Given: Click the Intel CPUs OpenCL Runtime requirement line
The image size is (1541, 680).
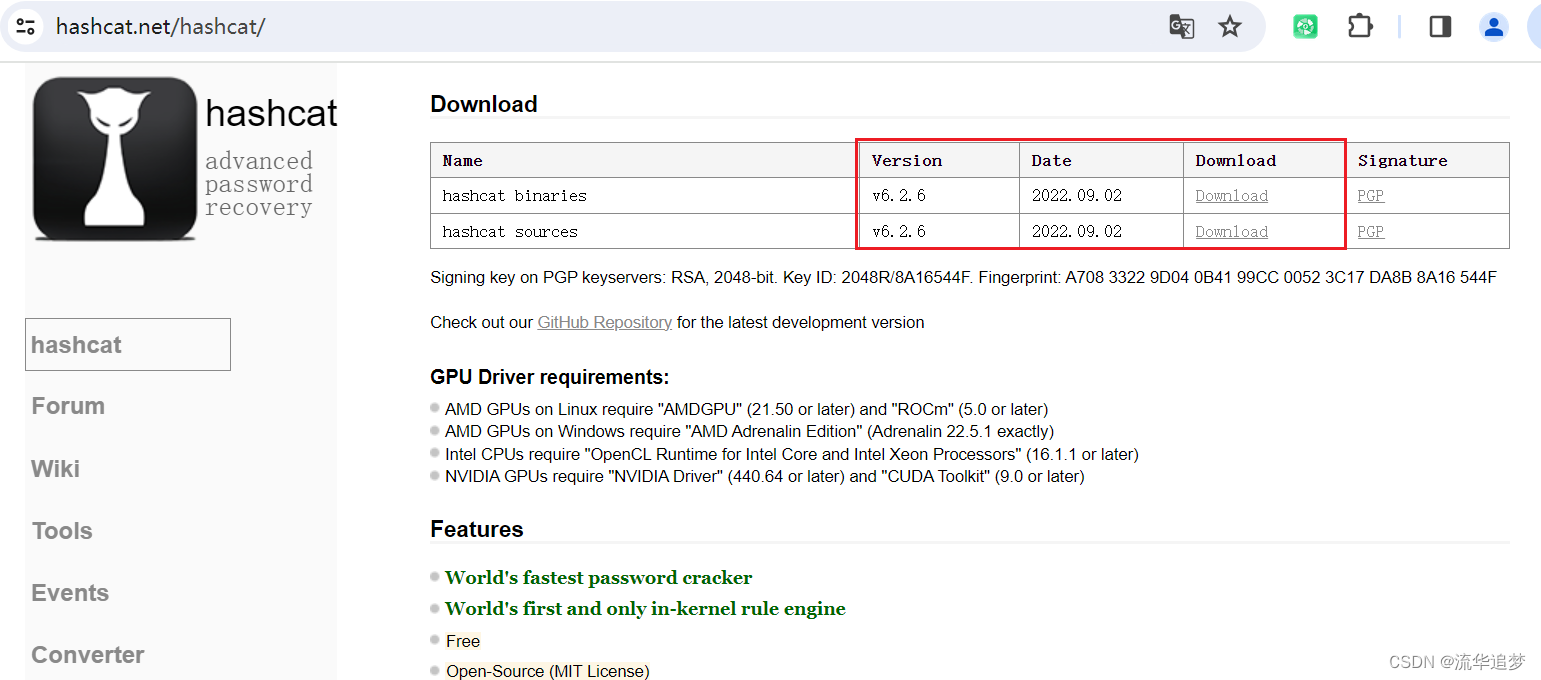Looking at the screenshot, I should (791, 454).
